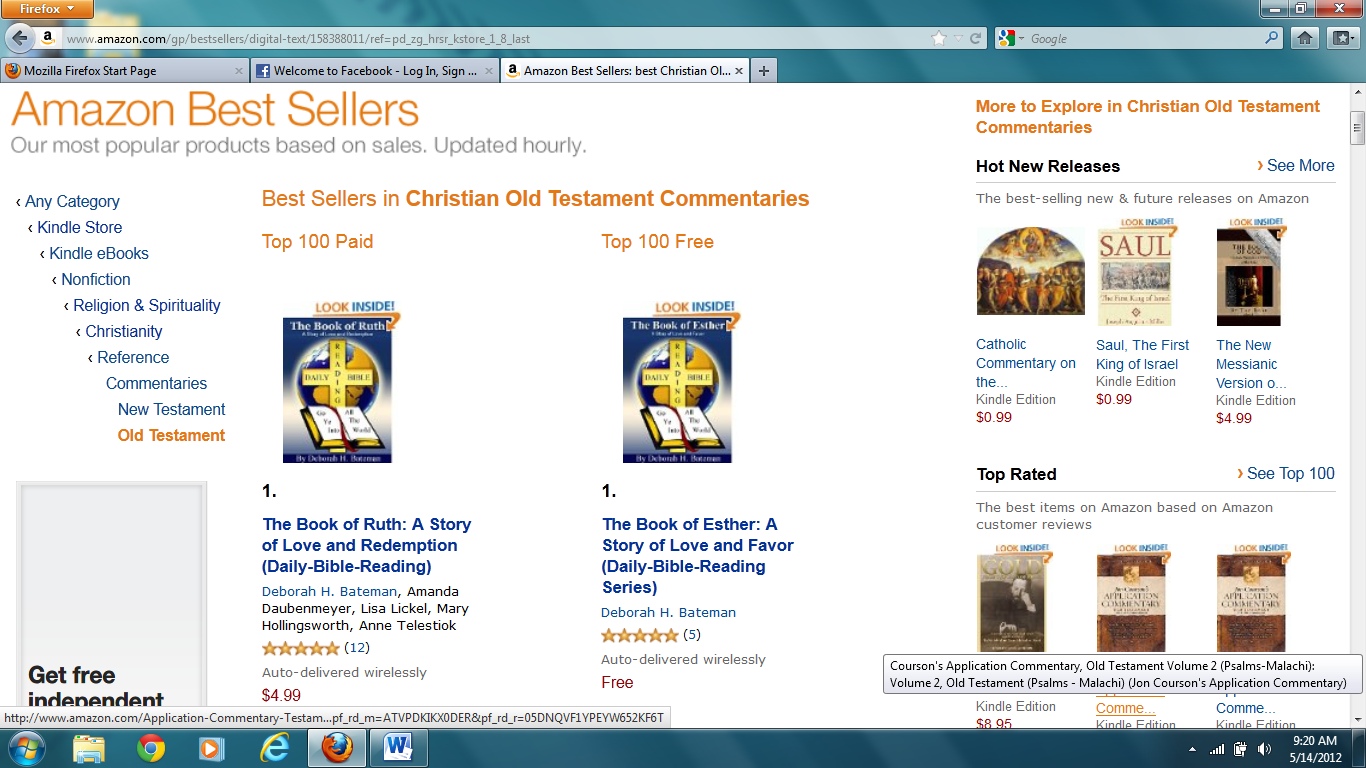Reload the page using the refresh icon

click(976, 38)
